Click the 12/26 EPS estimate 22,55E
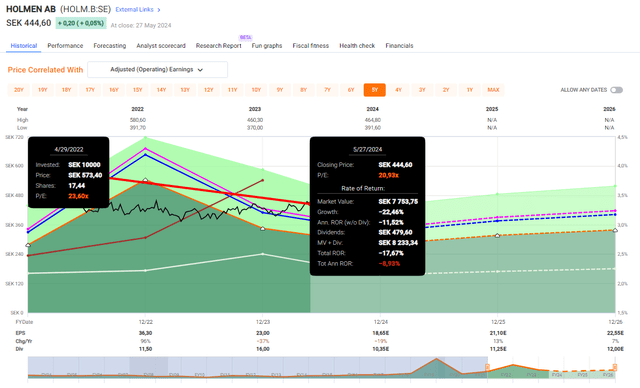640x388 pixels. coord(615,333)
